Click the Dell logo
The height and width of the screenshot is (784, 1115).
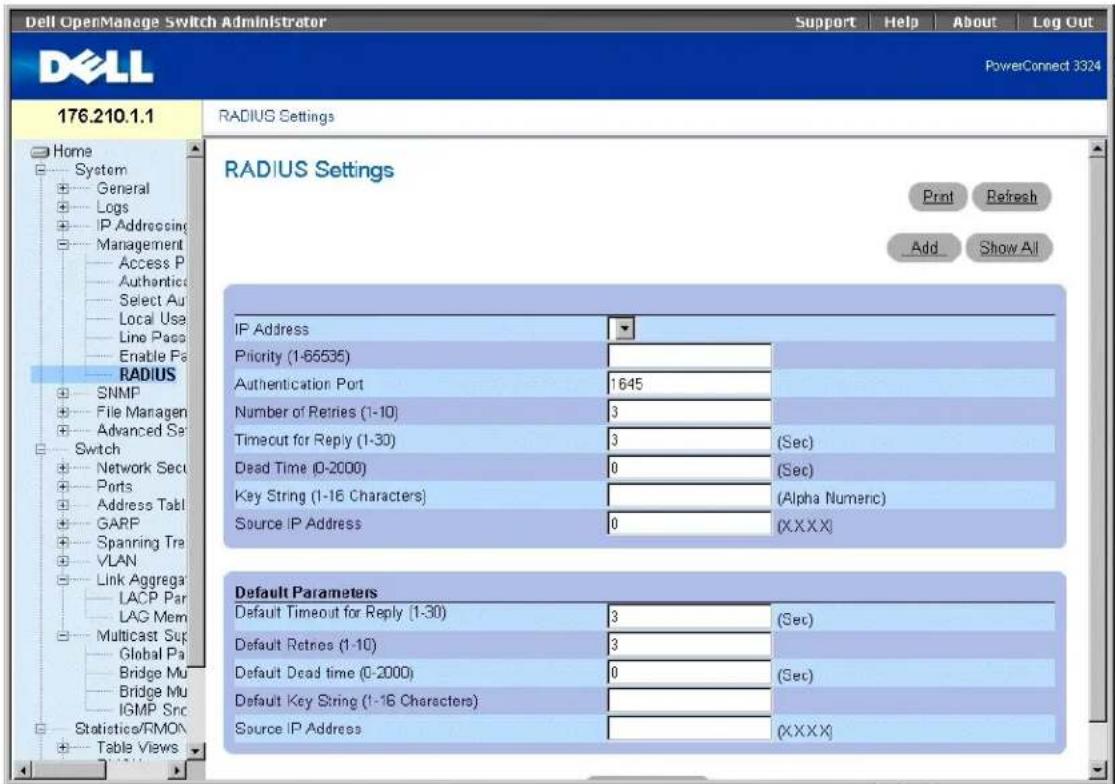tap(95, 67)
